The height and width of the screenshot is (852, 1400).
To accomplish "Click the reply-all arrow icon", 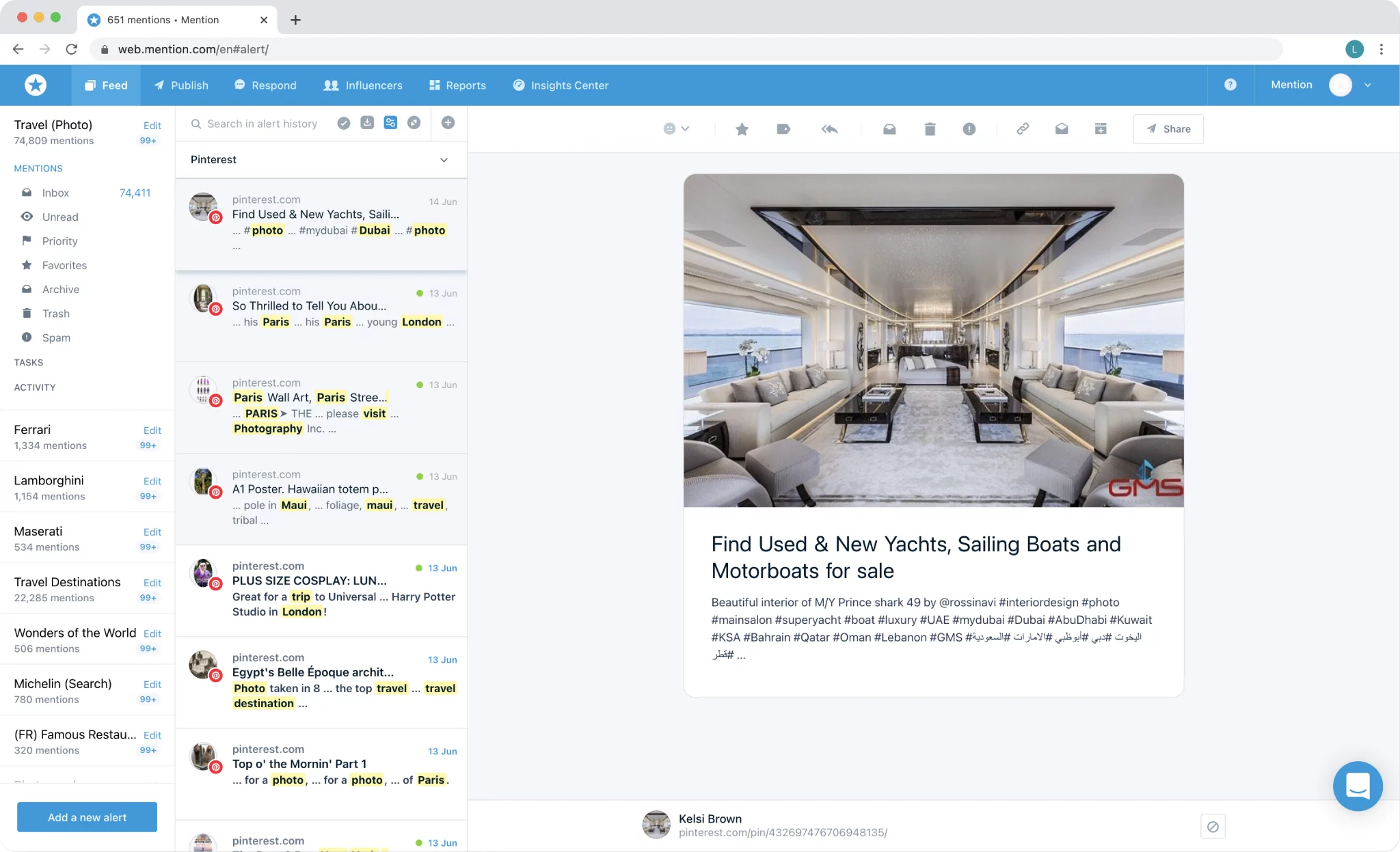I will [x=829, y=129].
